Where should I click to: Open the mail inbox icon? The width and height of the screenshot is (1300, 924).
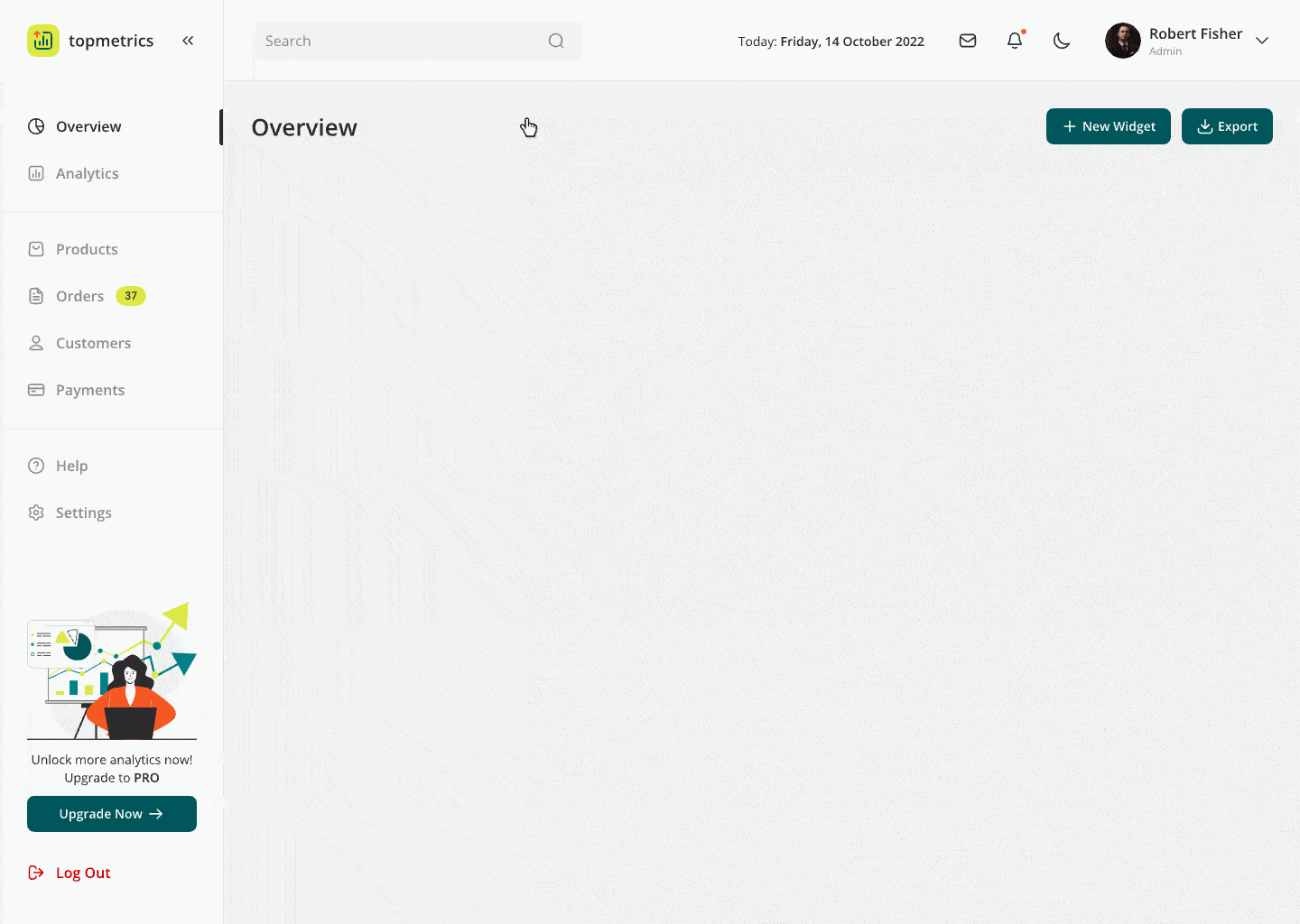(968, 41)
